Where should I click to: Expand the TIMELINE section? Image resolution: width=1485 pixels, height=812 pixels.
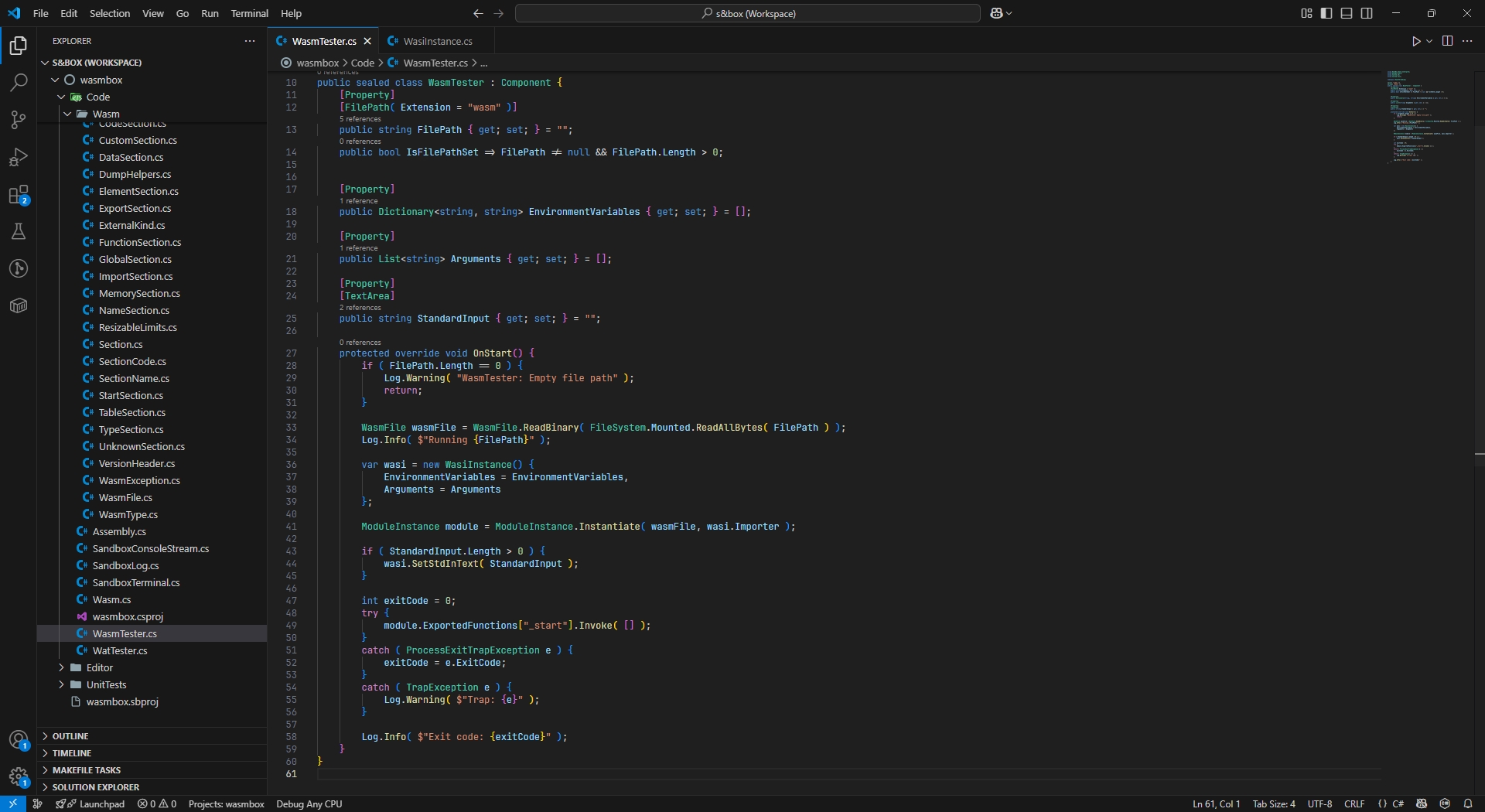tap(152, 753)
